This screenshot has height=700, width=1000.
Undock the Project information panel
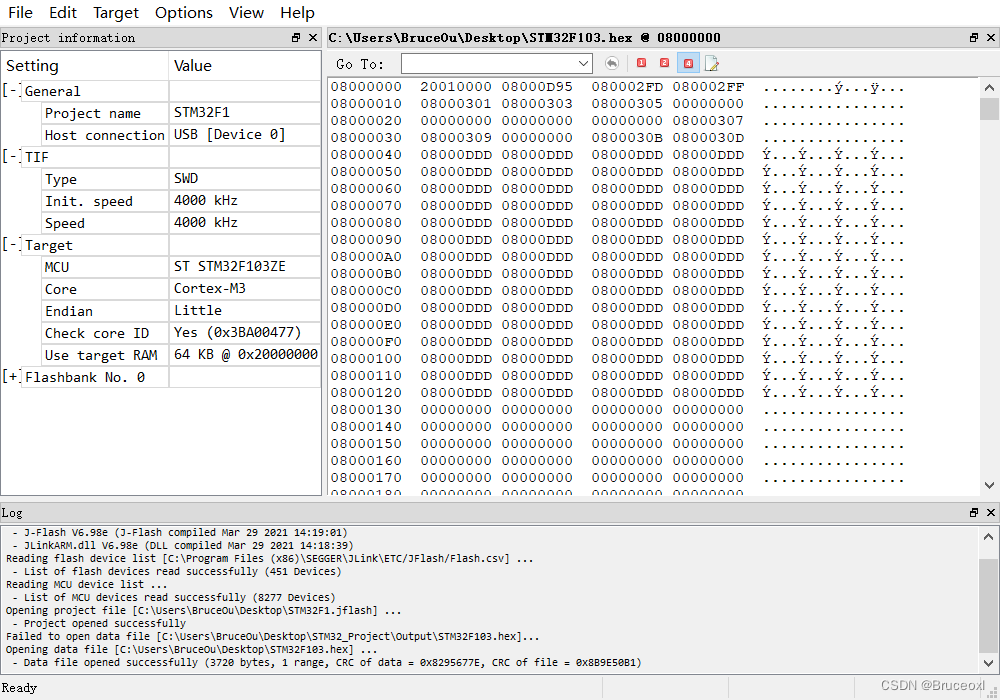coord(296,38)
